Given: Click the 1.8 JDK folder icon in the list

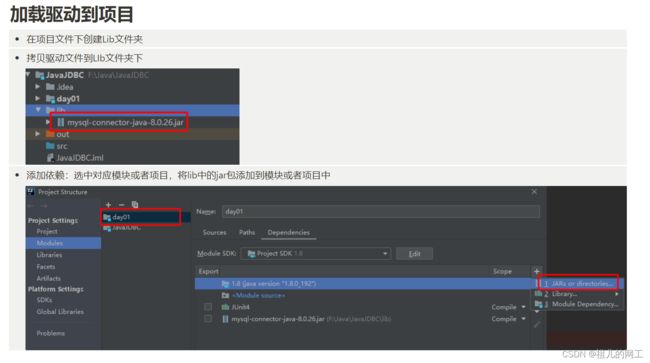Looking at the screenshot, I should point(225,284).
